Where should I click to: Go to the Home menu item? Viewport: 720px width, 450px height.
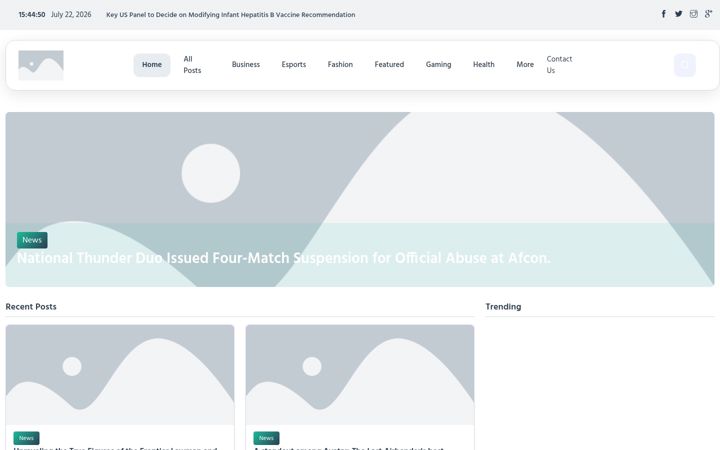[x=152, y=65]
